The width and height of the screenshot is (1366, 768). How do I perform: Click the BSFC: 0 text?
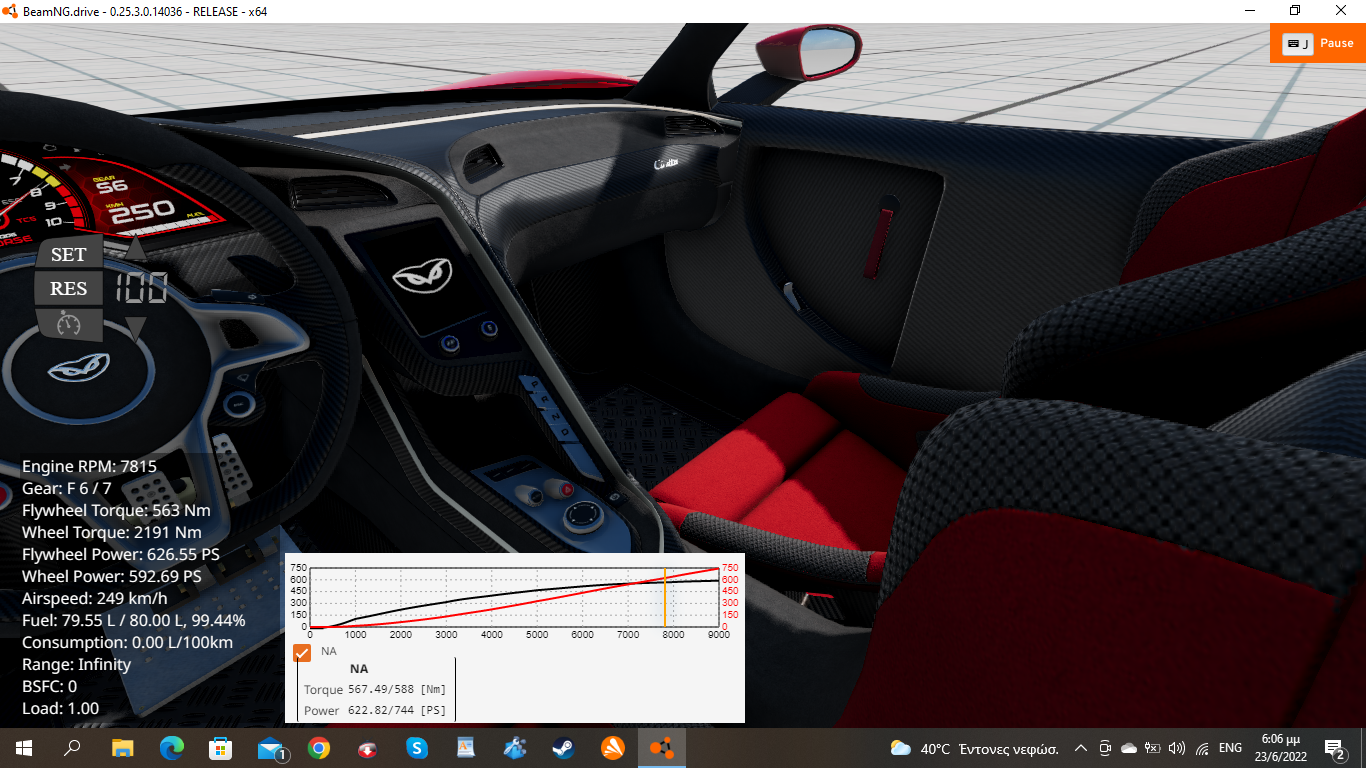pos(49,686)
